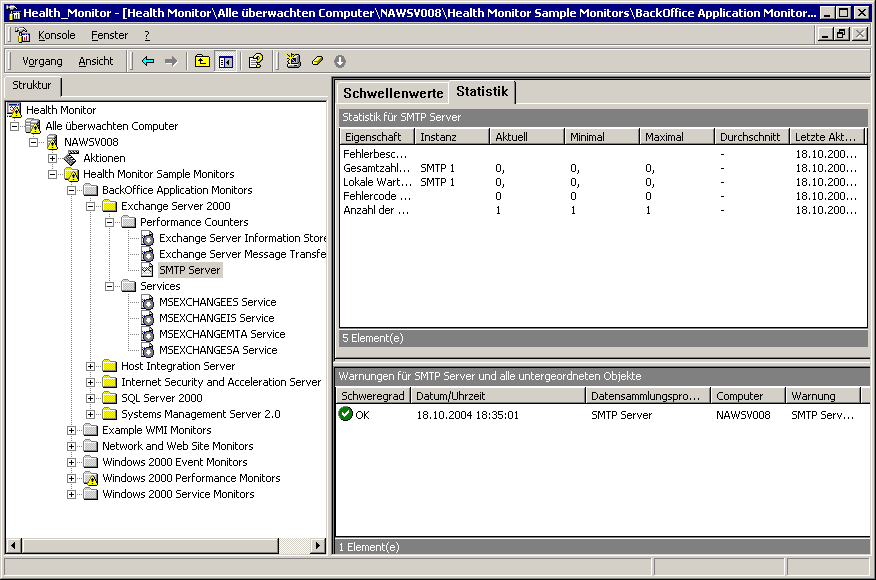
Task: Click the NAWSV008 computer icon
Action: (53, 142)
